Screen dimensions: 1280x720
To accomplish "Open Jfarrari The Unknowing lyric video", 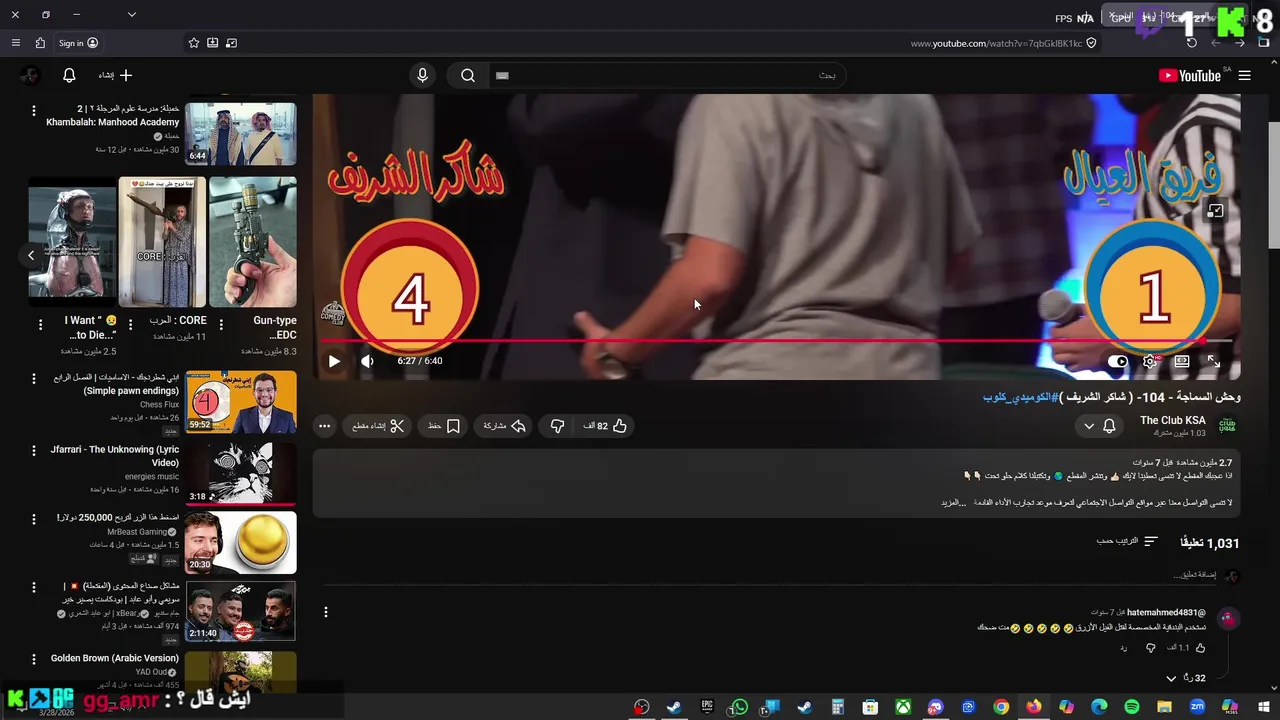I will pos(241,472).
